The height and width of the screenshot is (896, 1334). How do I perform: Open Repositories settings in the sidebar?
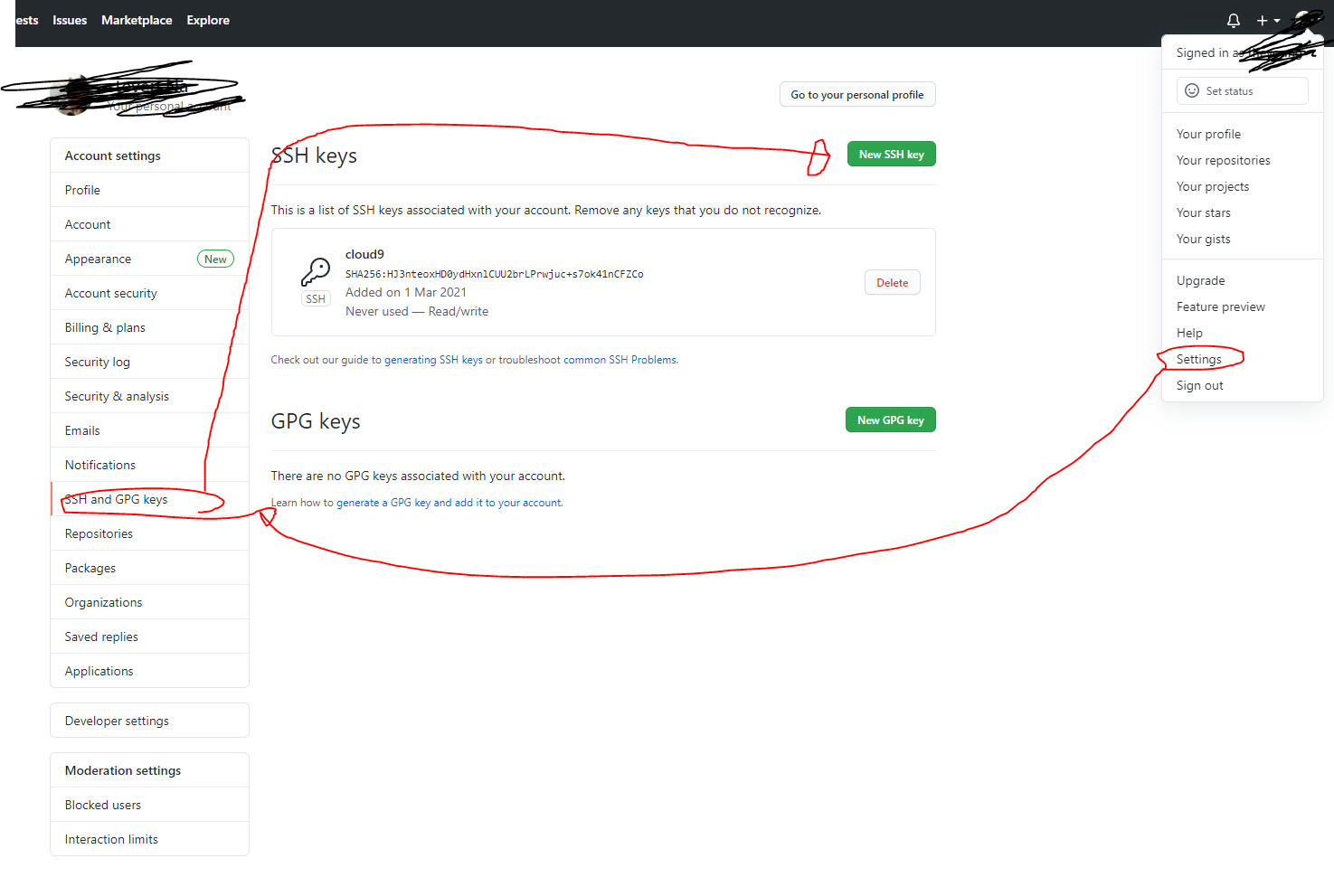tap(149, 533)
